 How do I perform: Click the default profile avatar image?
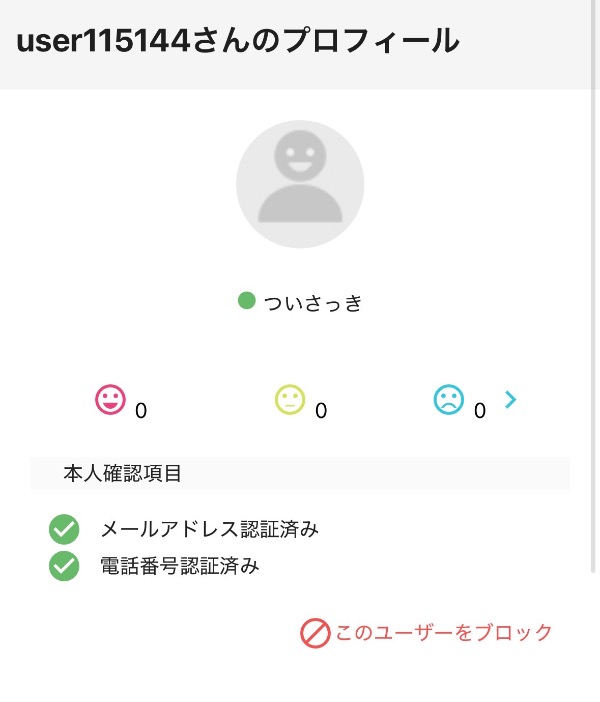(x=300, y=185)
